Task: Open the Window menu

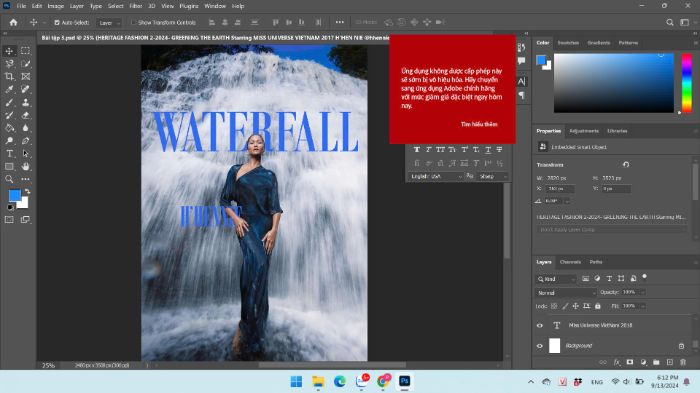Action: point(215,6)
